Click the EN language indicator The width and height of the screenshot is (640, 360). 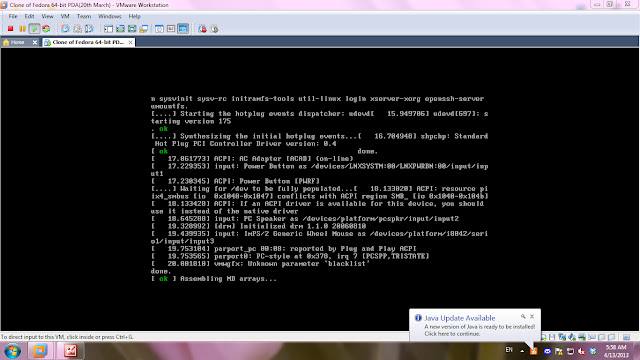[509, 350]
